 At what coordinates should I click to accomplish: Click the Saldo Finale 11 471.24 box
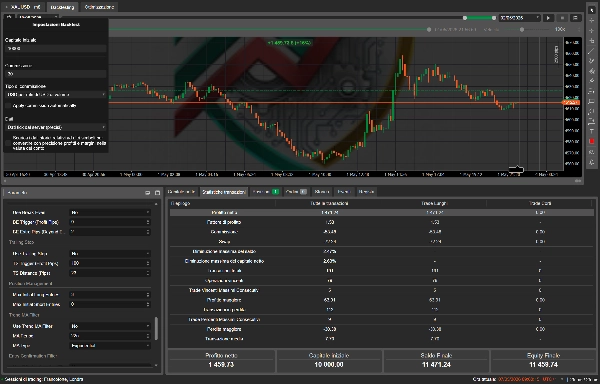436,360
